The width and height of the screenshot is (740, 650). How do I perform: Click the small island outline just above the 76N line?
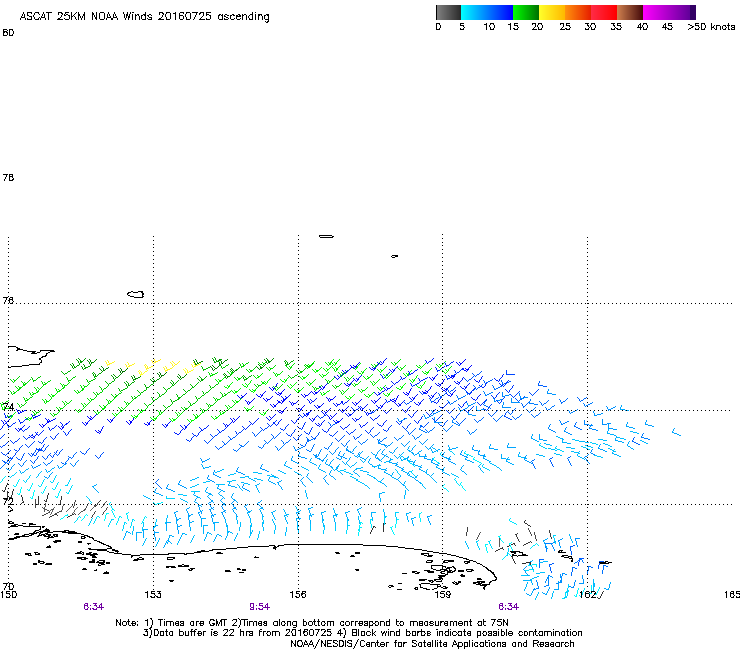tap(135, 294)
